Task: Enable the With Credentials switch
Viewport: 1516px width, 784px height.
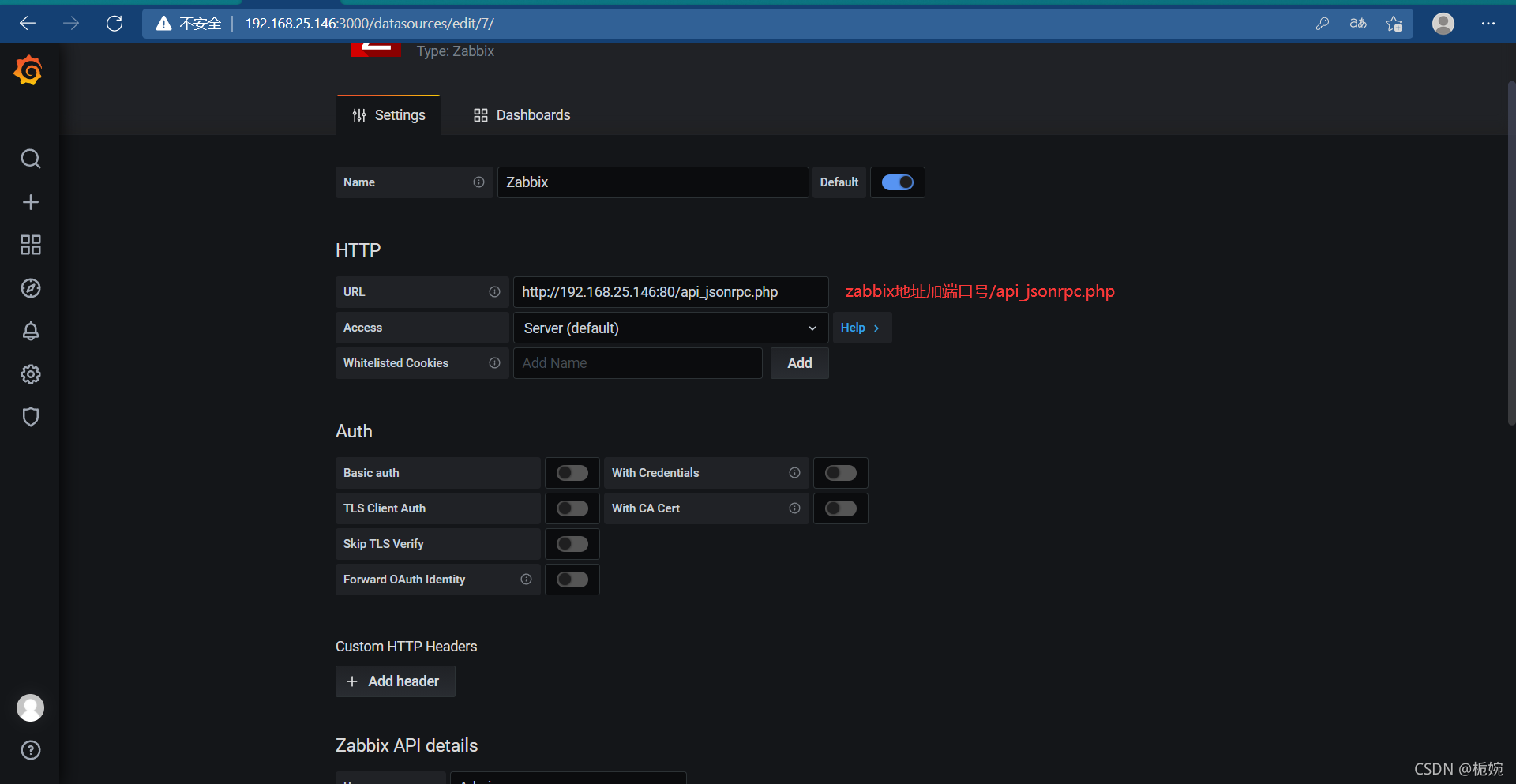Action: pyautogui.click(x=841, y=473)
